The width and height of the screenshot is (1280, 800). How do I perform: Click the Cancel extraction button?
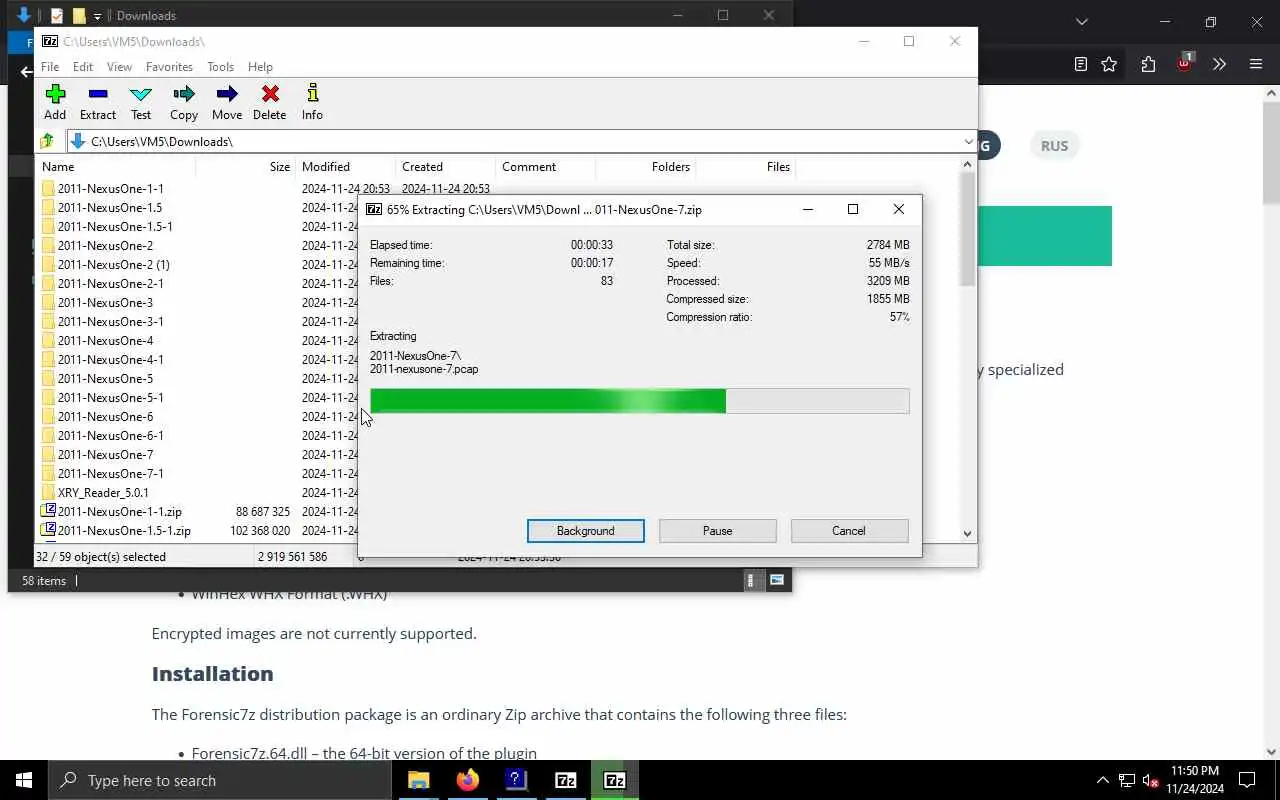pyautogui.click(x=849, y=531)
